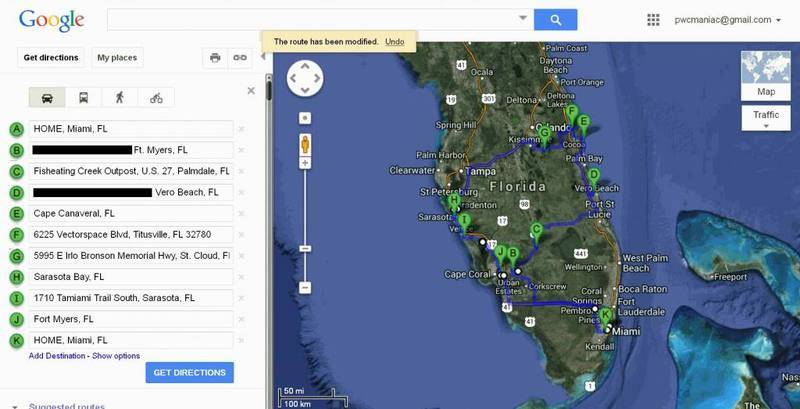Open search box suggestions dropdown arrow

pyautogui.click(x=523, y=18)
